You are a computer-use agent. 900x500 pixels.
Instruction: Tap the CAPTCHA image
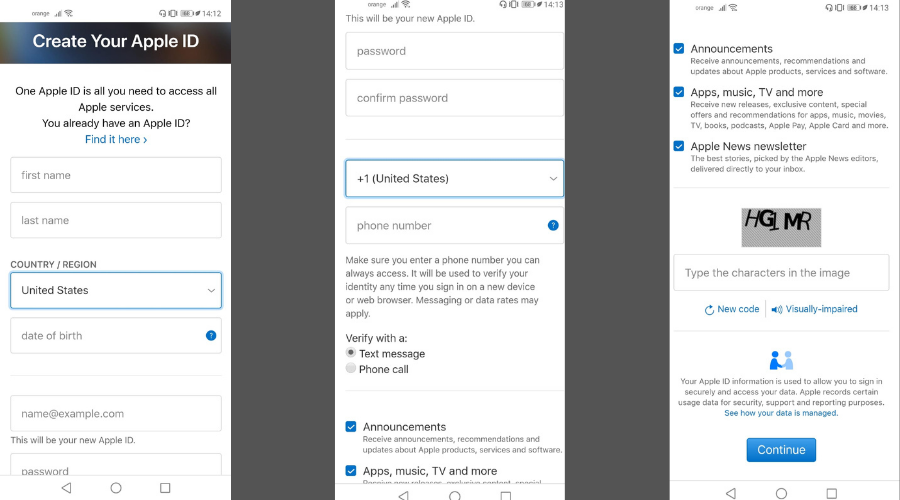pyautogui.click(x=781, y=227)
